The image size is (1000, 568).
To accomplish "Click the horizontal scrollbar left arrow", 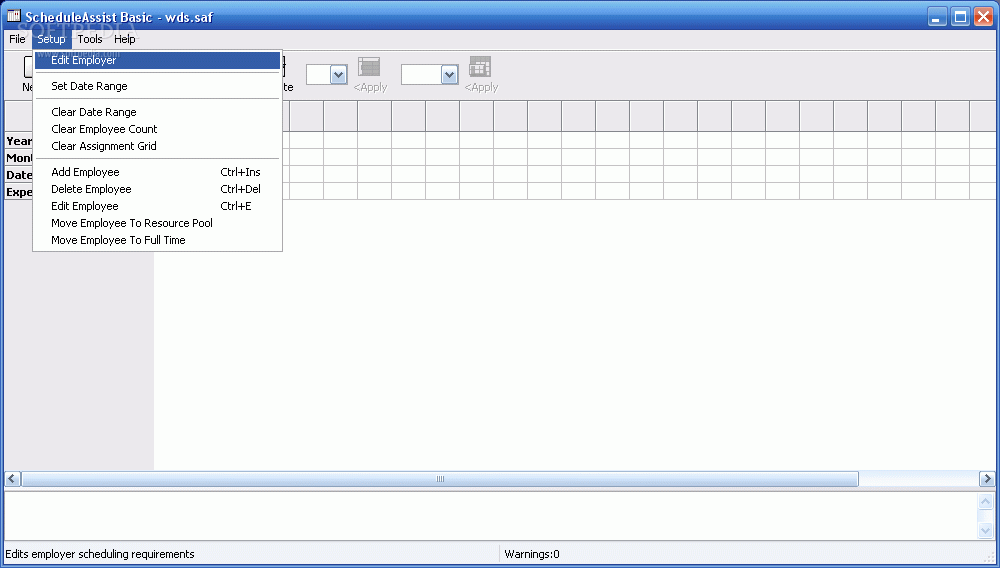I will (x=12, y=479).
